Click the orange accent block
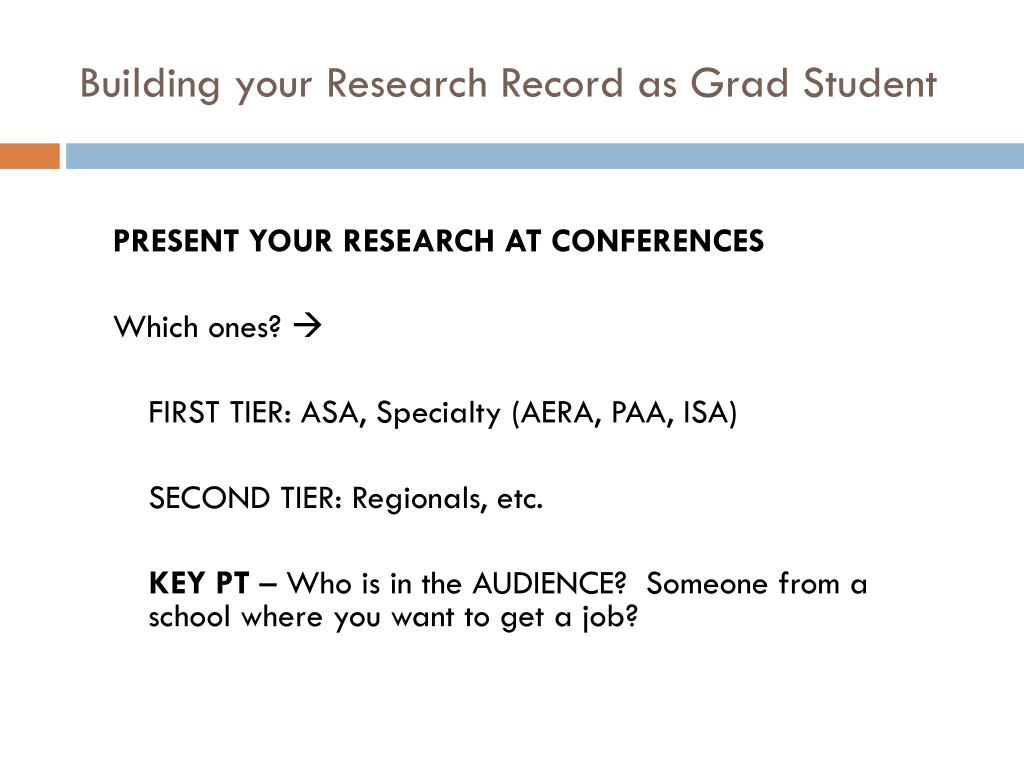 29,156
